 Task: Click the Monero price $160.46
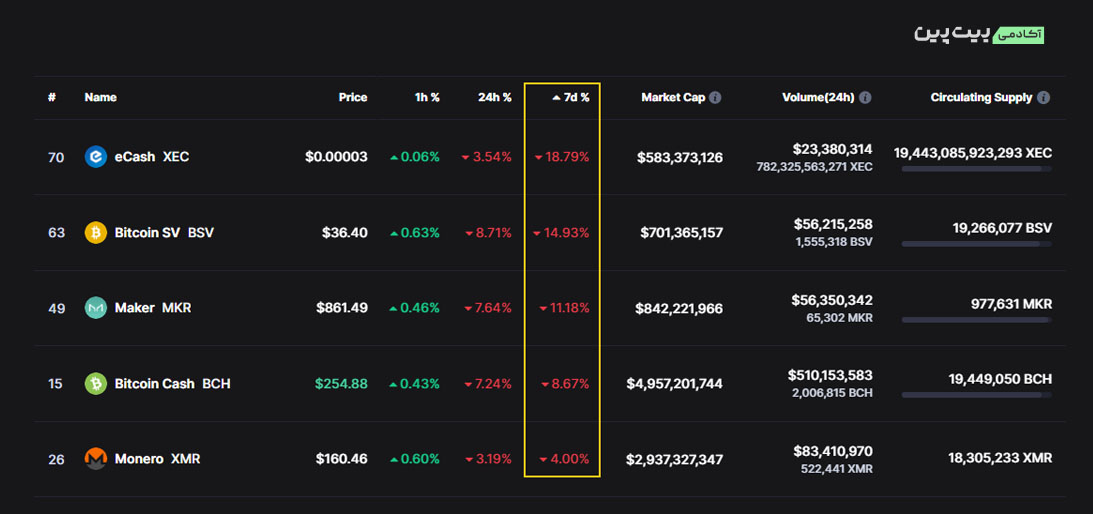pos(342,460)
